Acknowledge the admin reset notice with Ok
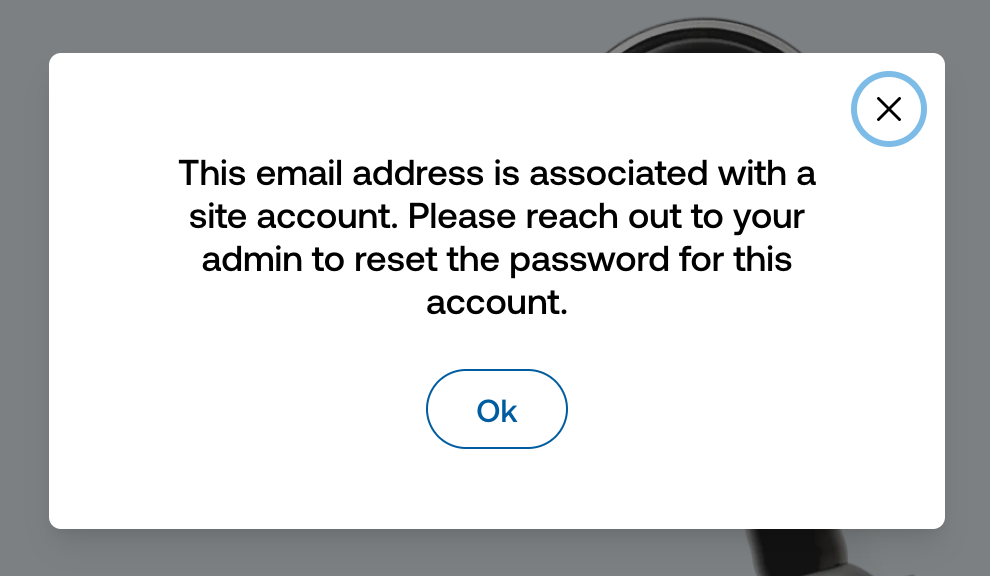Viewport: 990px width, 576px height. pyautogui.click(x=497, y=409)
